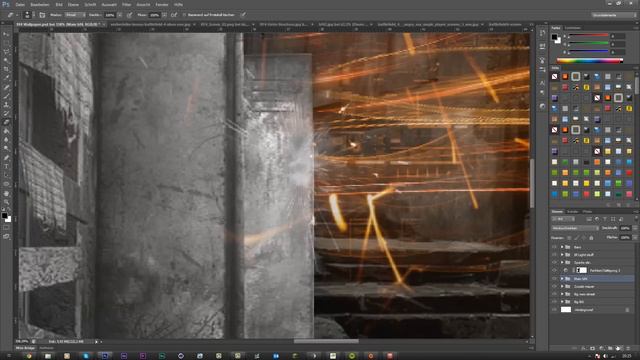Open layer blend mode dropdown

pyautogui.click(x=575, y=228)
